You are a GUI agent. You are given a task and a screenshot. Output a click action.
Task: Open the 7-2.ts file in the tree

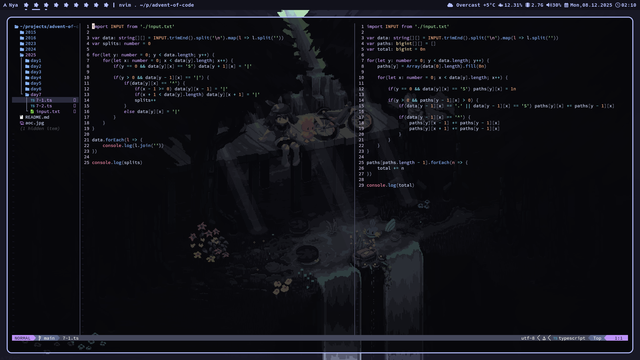[x=44, y=106]
